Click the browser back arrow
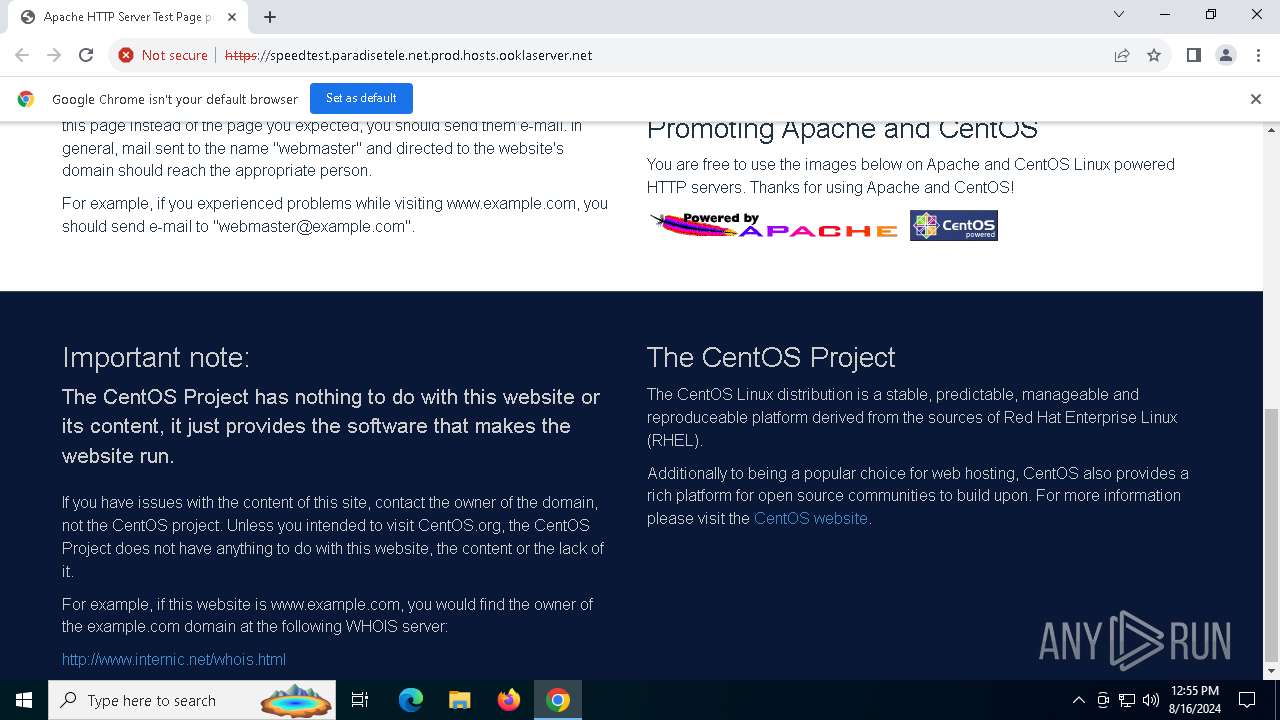The width and height of the screenshot is (1280, 720). click(22, 55)
